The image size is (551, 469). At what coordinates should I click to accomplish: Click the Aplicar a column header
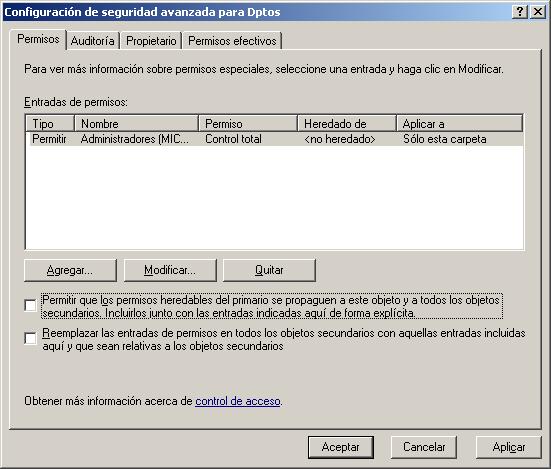pos(460,124)
